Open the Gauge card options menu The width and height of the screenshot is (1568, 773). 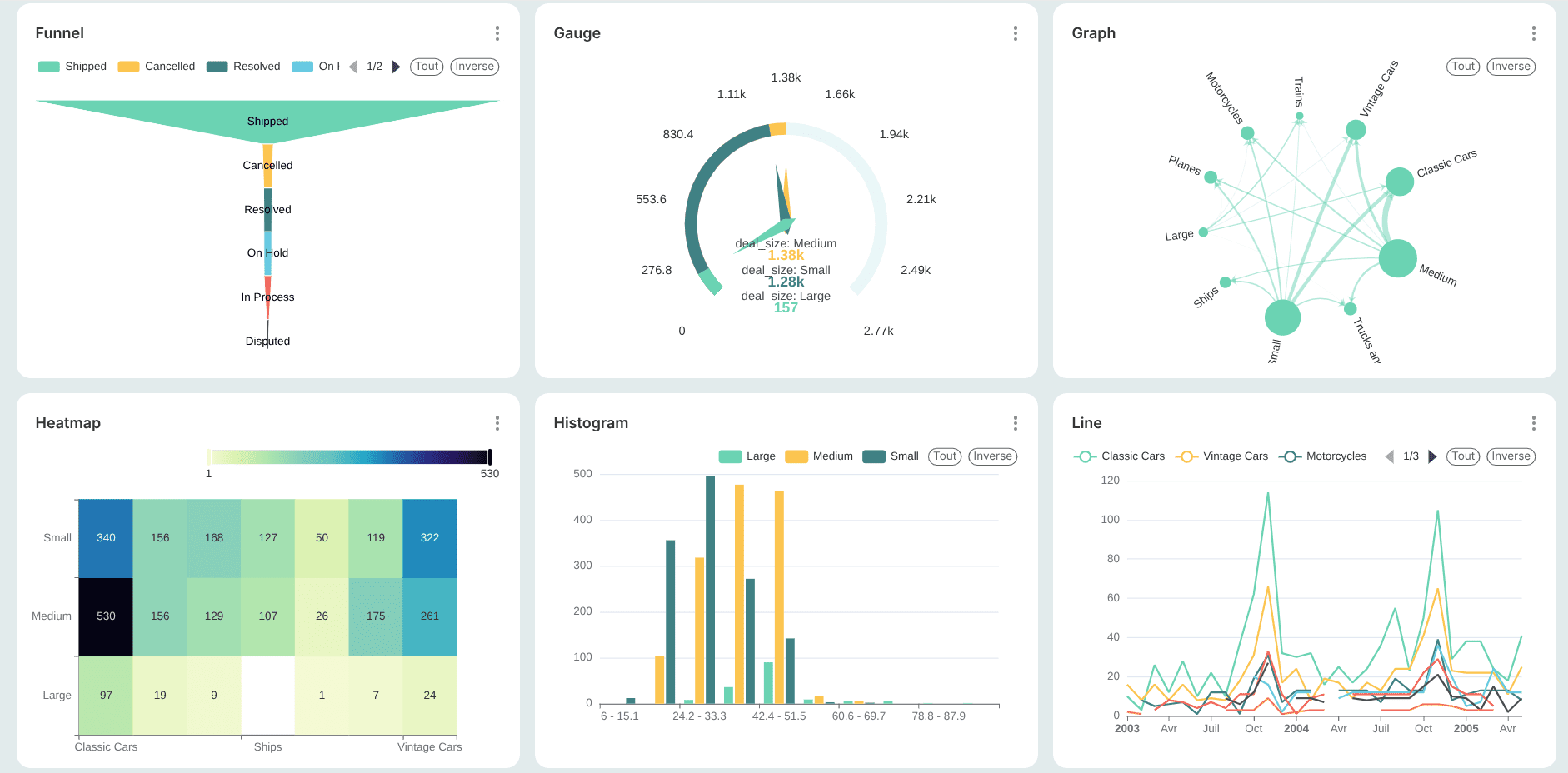coord(1016,33)
